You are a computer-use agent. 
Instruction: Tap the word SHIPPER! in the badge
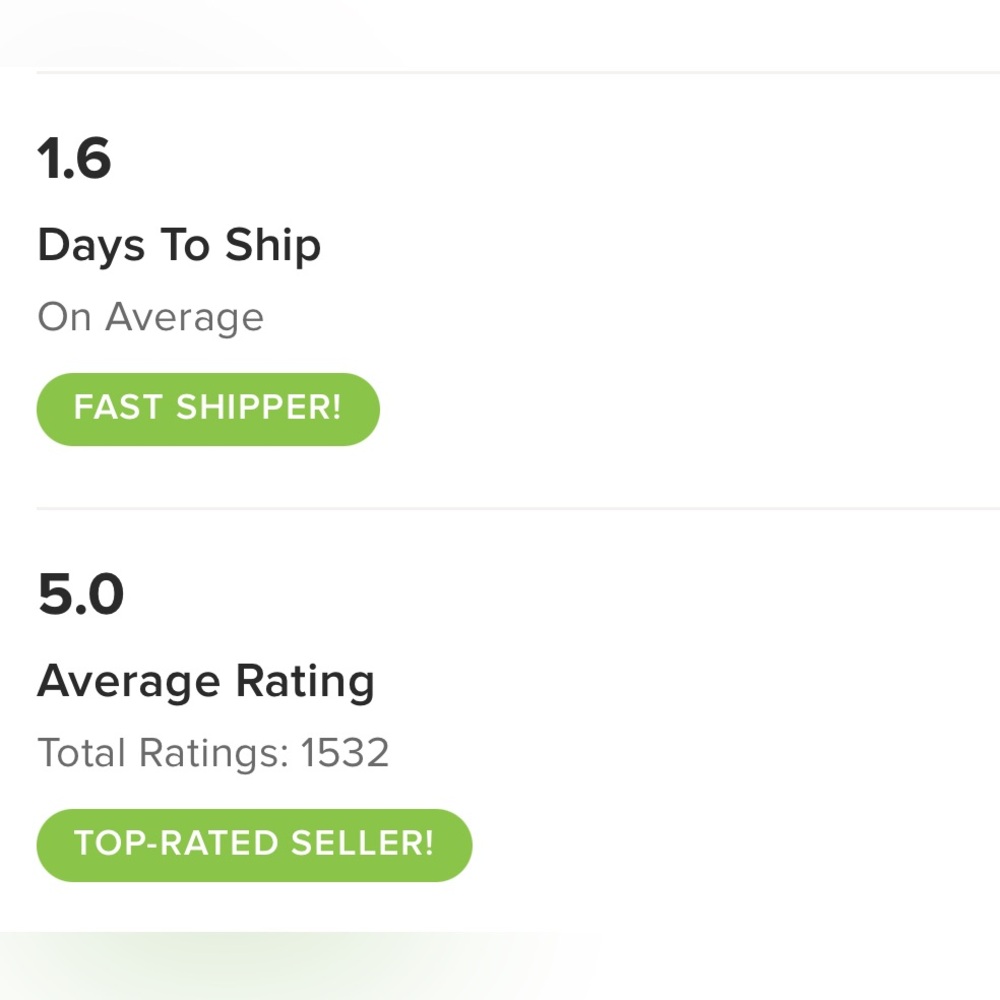pos(258,407)
